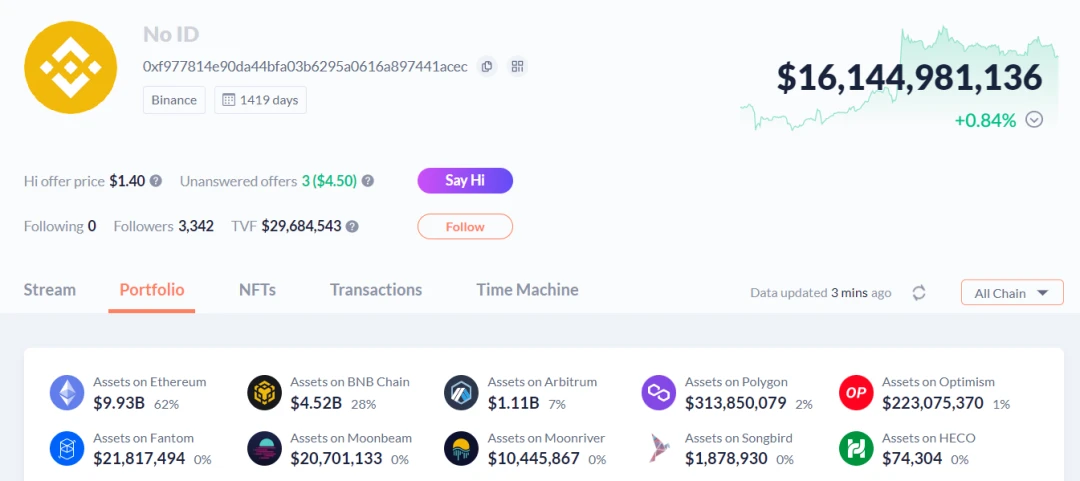
Task: Show the address QR code
Action: coord(517,67)
